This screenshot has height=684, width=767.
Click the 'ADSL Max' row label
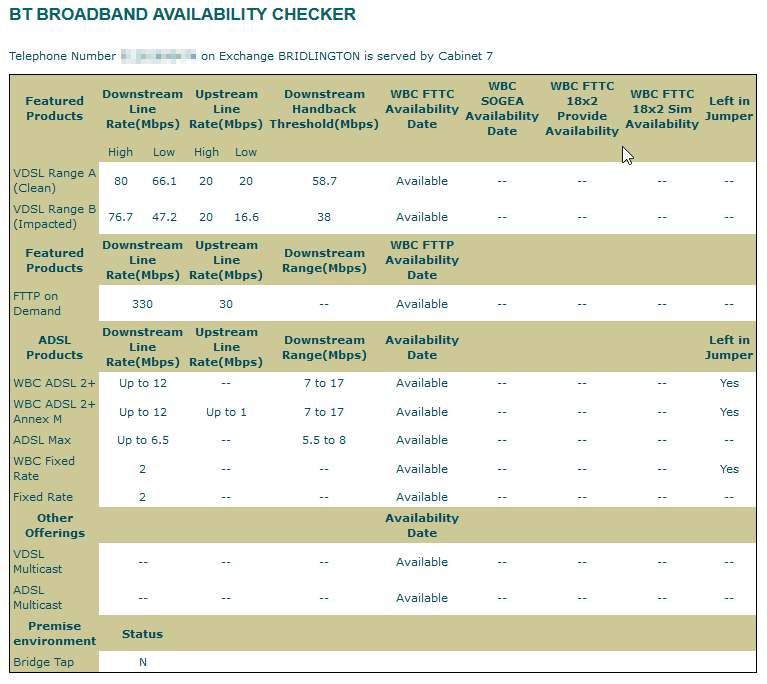click(x=42, y=440)
